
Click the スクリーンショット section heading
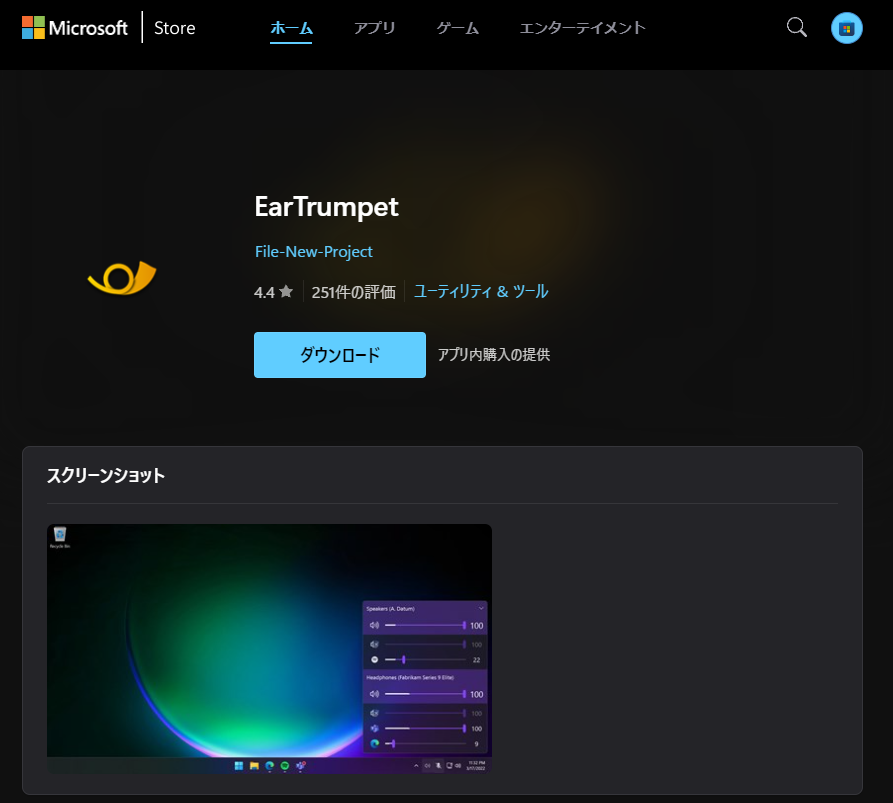click(x=106, y=476)
